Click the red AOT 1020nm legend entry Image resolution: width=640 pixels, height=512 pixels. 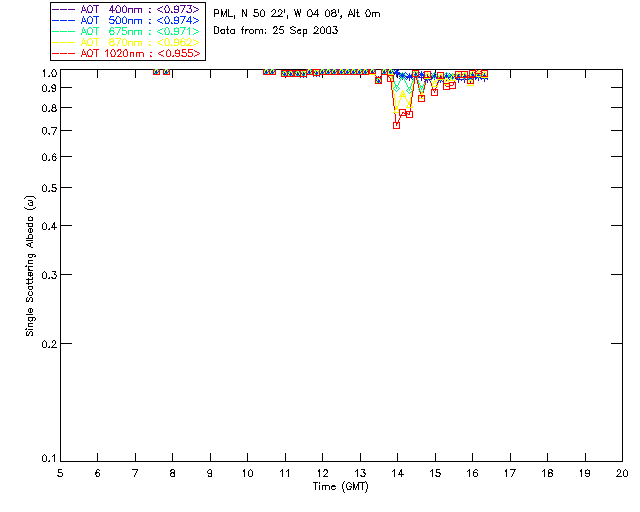click(127, 53)
